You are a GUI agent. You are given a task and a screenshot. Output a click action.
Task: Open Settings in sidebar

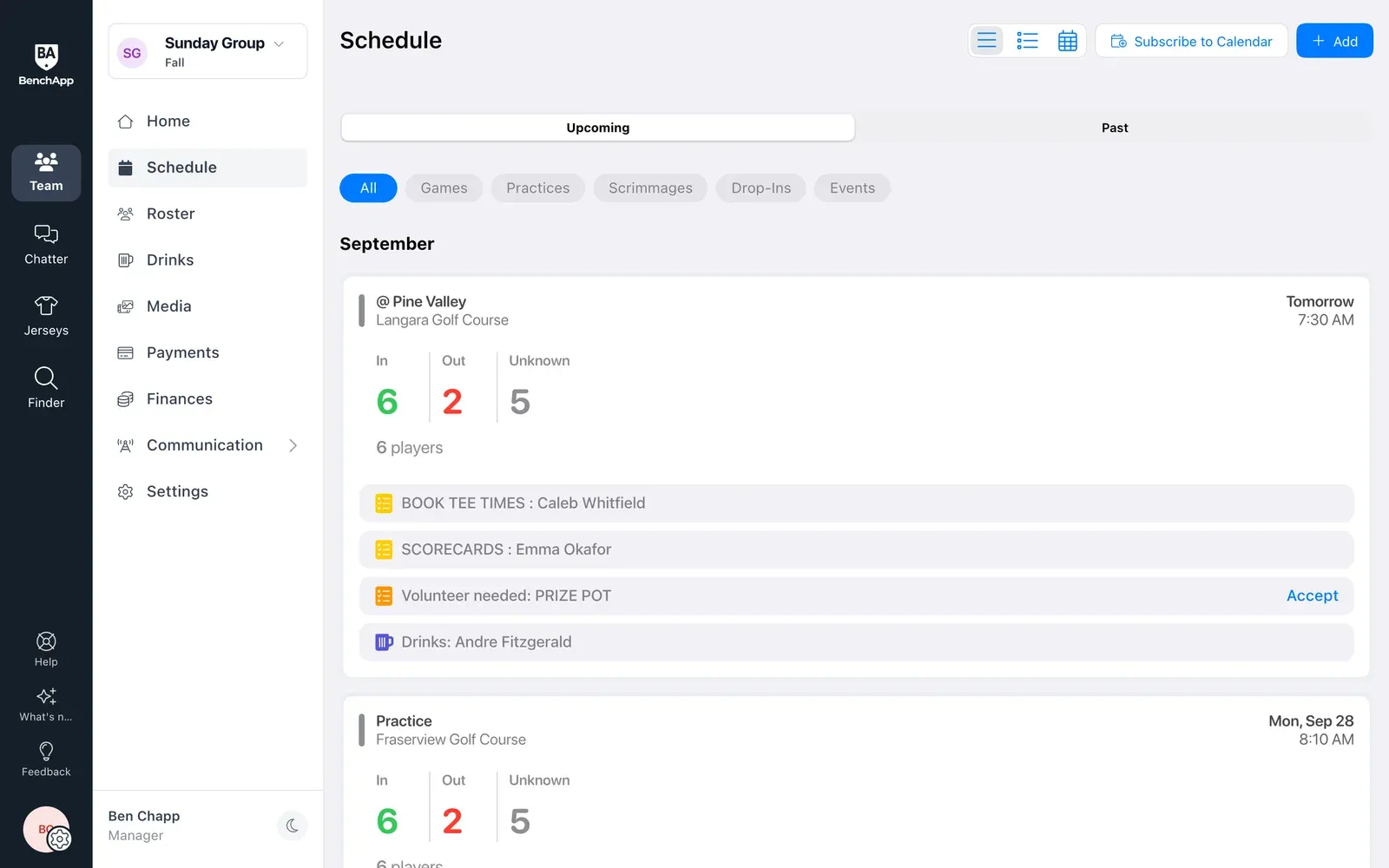click(207, 491)
